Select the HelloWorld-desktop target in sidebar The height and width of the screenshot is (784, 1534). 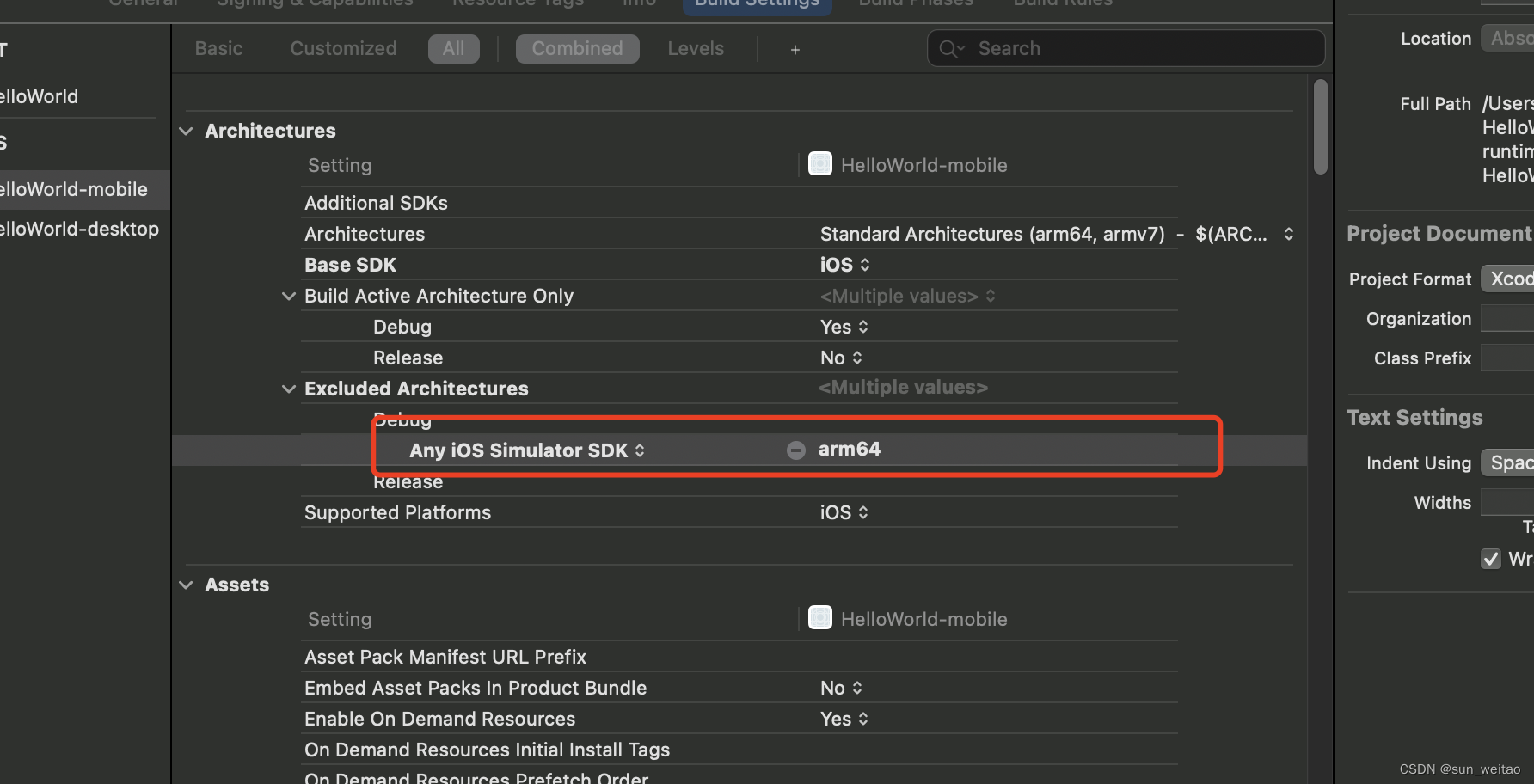coord(79,229)
